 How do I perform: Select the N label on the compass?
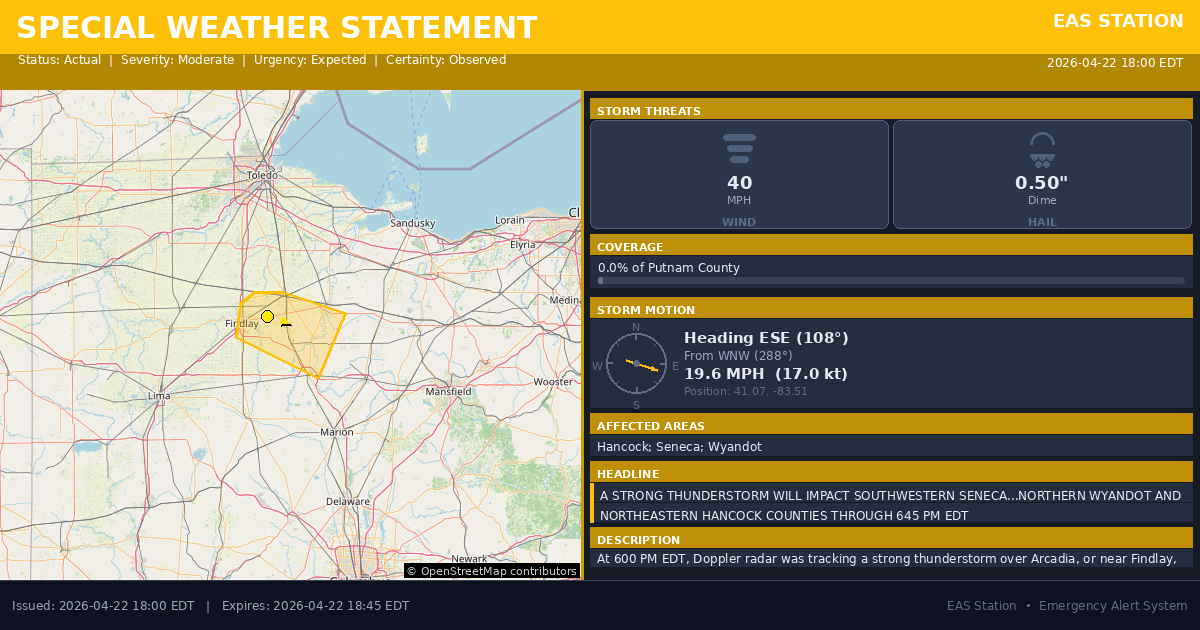coord(636,327)
